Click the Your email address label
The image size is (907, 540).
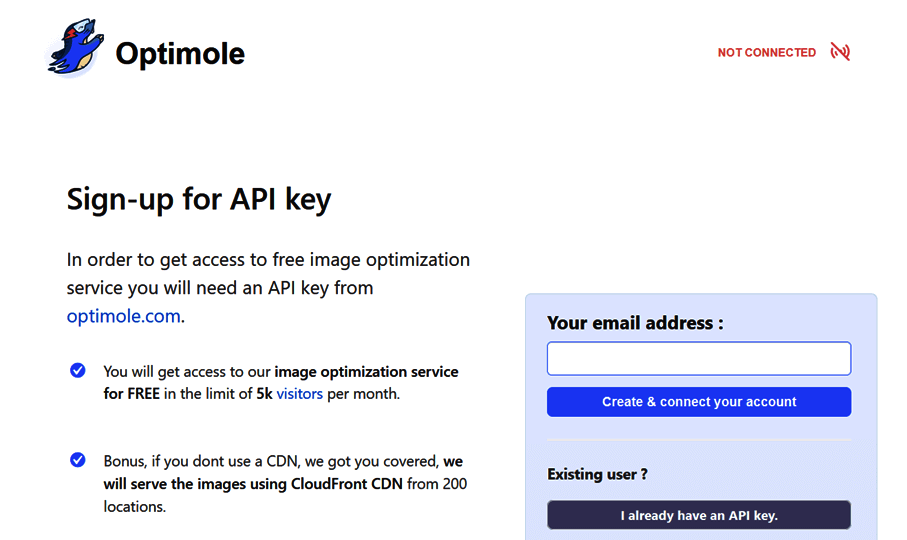click(x=635, y=323)
